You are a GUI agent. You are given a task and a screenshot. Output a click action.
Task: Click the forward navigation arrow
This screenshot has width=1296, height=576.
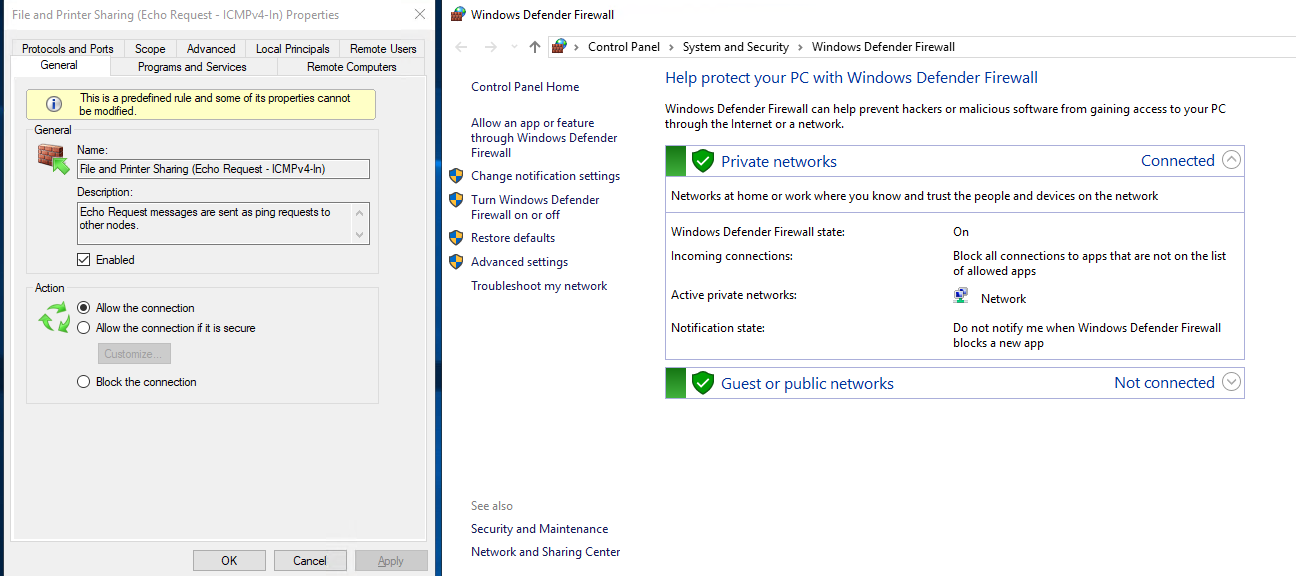pos(490,47)
